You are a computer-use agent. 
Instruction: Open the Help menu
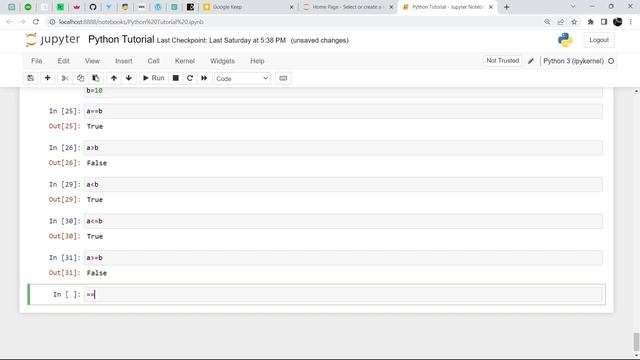(x=257, y=61)
